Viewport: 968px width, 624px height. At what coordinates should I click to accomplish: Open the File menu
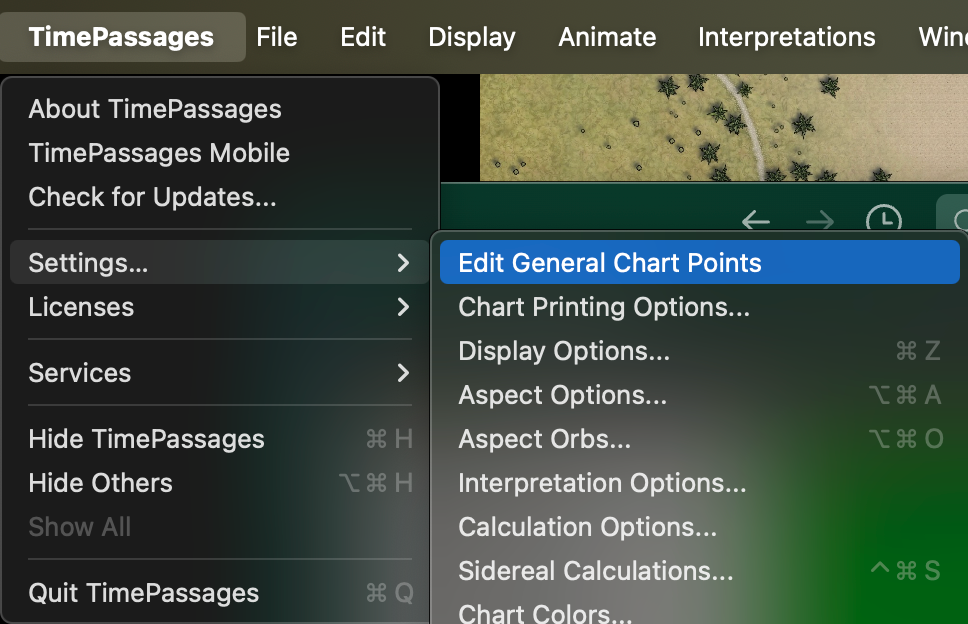click(277, 37)
